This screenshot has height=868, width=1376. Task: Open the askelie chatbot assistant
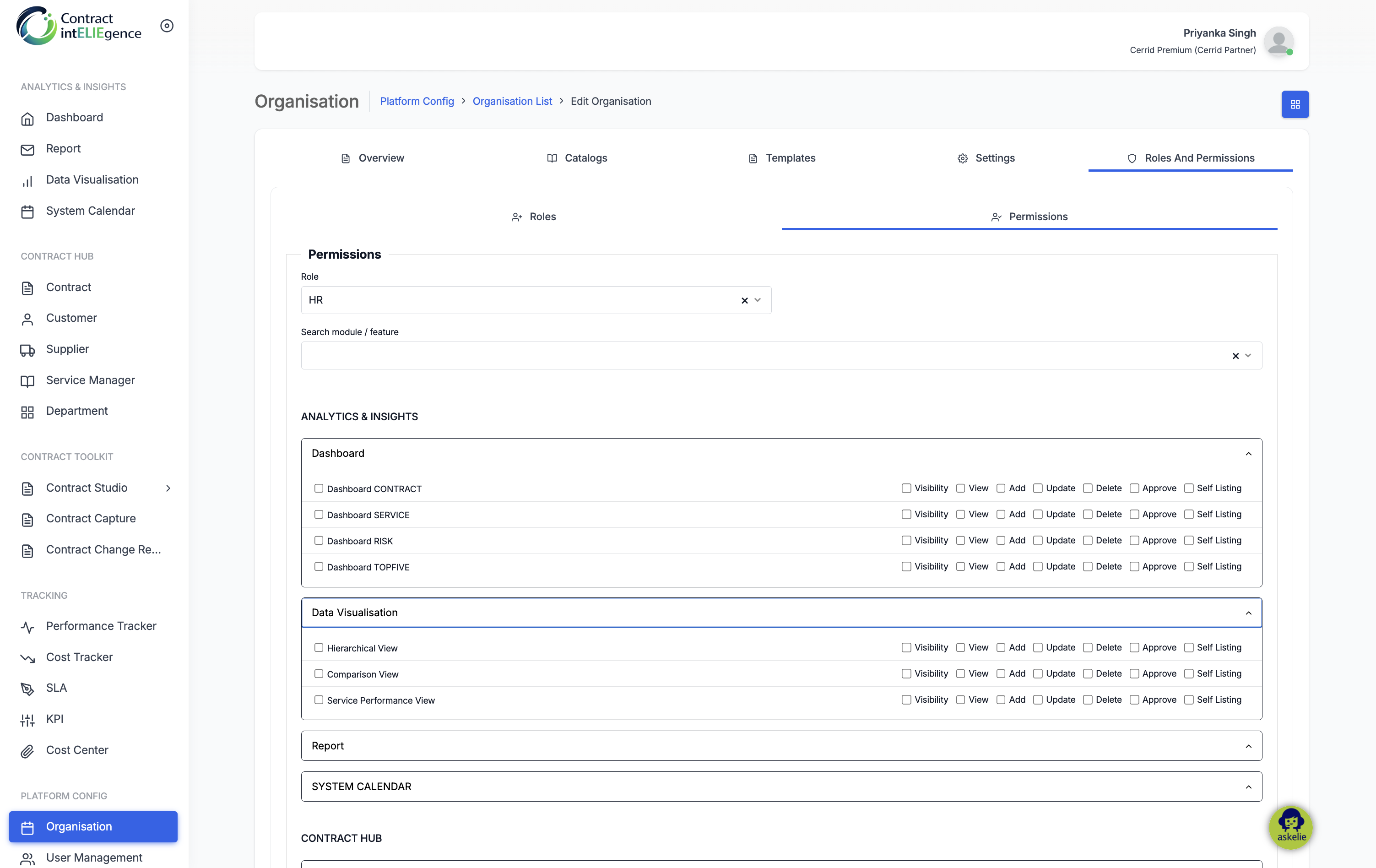tap(1291, 827)
